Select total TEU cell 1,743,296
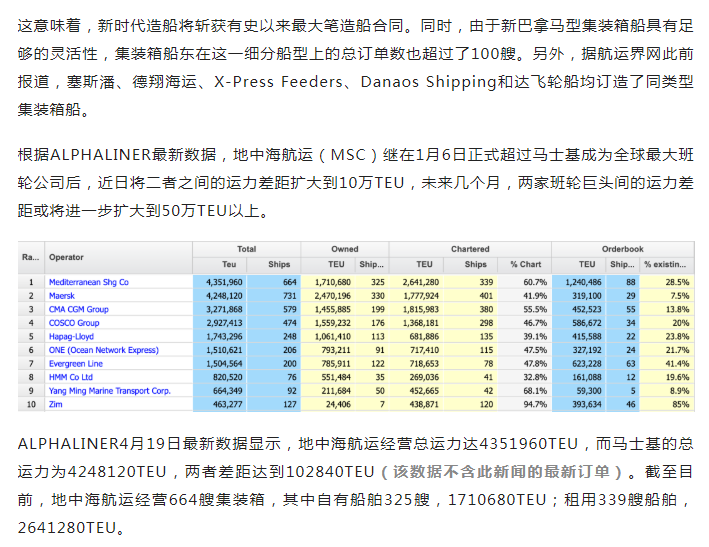The height and width of the screenshot is (547, 709). click(x=220, y=336)
